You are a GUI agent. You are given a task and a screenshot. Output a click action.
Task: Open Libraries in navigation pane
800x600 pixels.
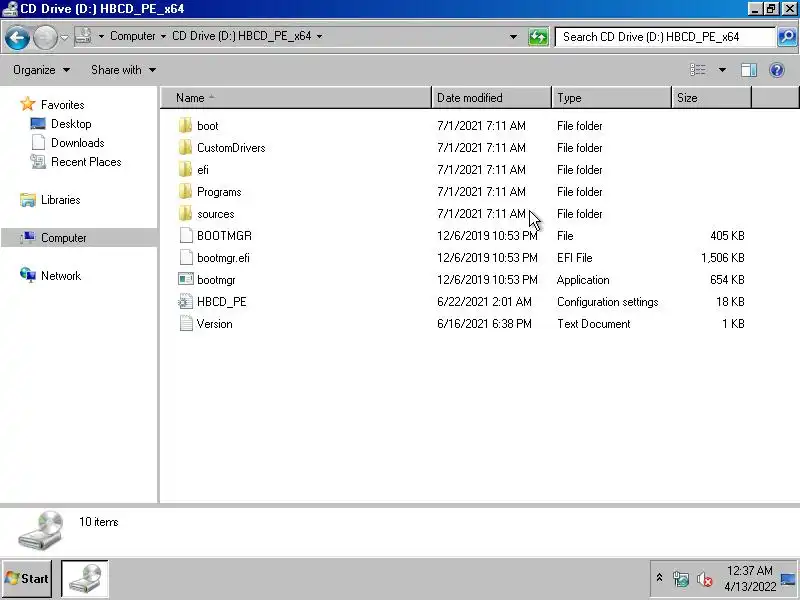pyautogui.click(x=61, y=200)
